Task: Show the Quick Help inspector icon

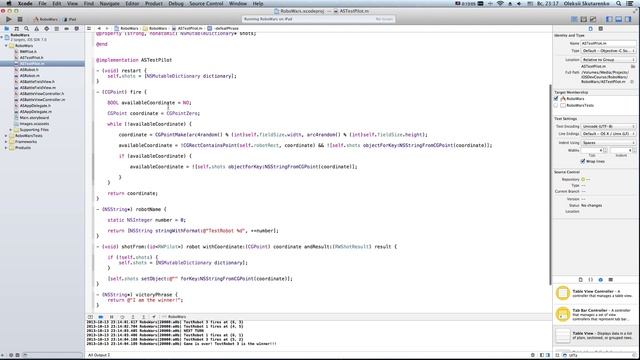Action: click(600, 29)
